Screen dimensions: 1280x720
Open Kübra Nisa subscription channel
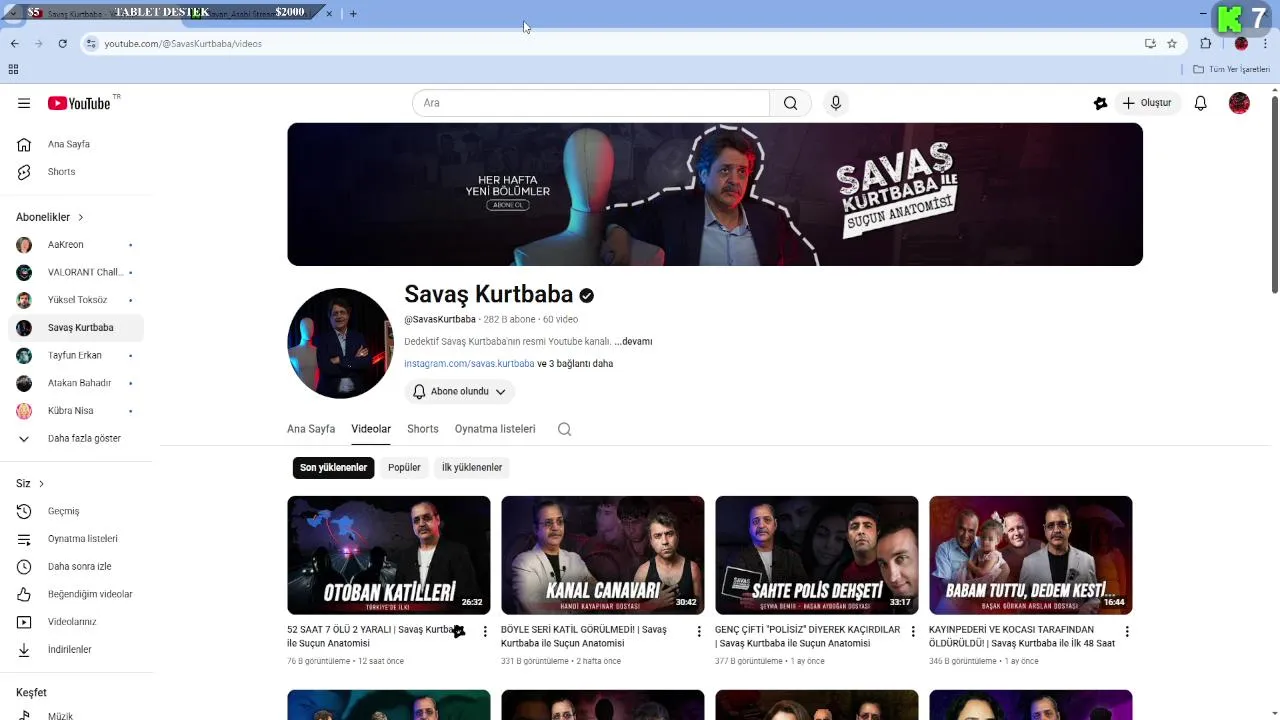click(76, 411)
